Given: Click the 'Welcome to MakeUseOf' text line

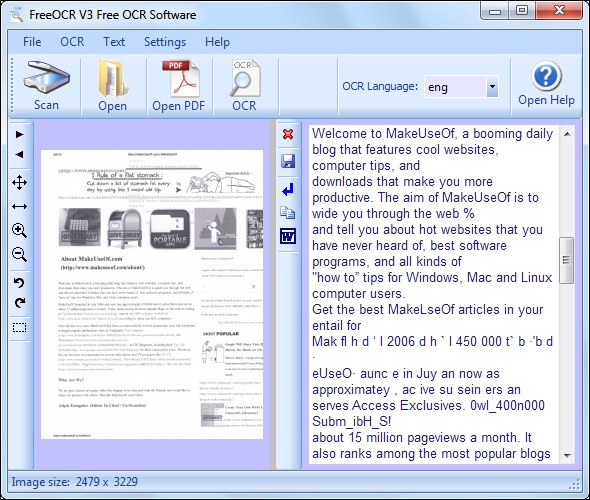Looking at the screenshot, I should [432, 134].
